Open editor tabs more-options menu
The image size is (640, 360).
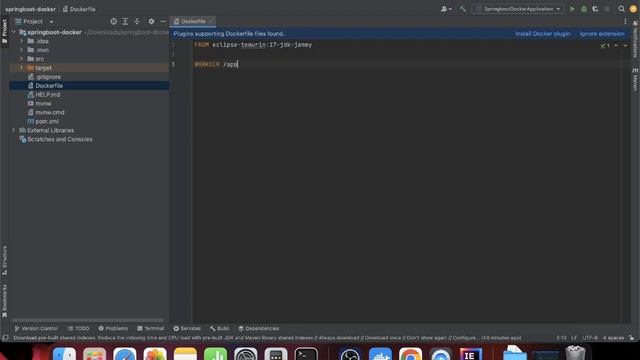(625, 21)
